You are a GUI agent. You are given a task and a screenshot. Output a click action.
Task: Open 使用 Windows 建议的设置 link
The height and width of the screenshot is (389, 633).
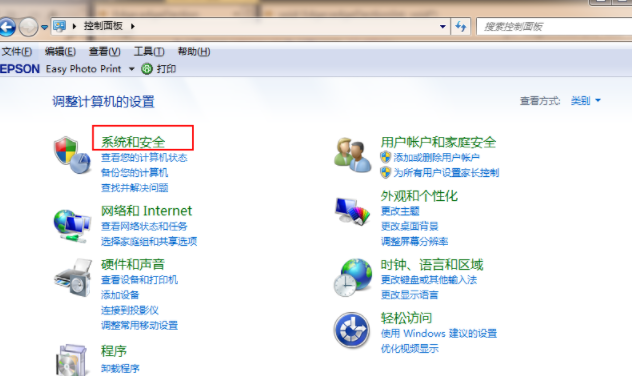(x=439, y=333)
